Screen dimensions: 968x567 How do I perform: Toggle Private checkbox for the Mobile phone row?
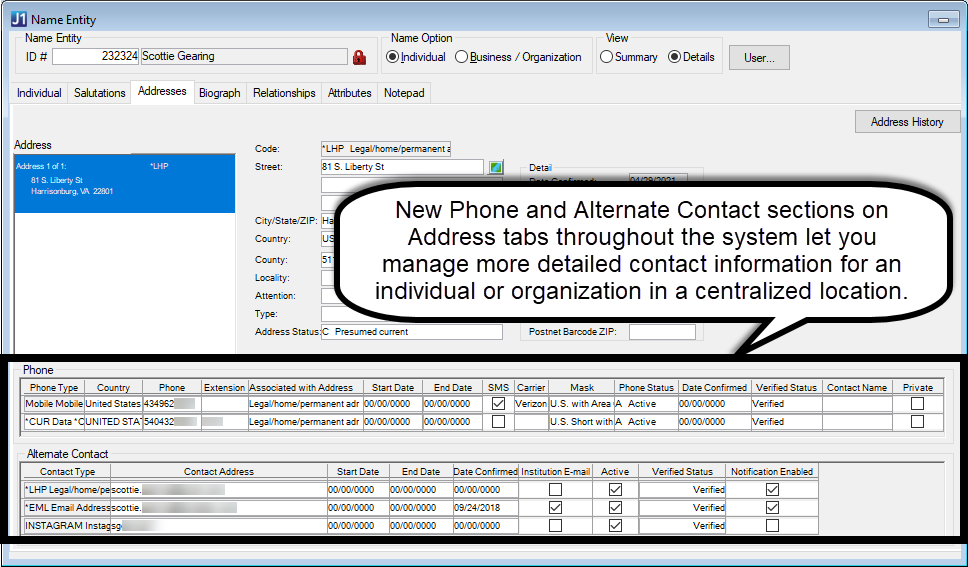[x=917, y=404]
